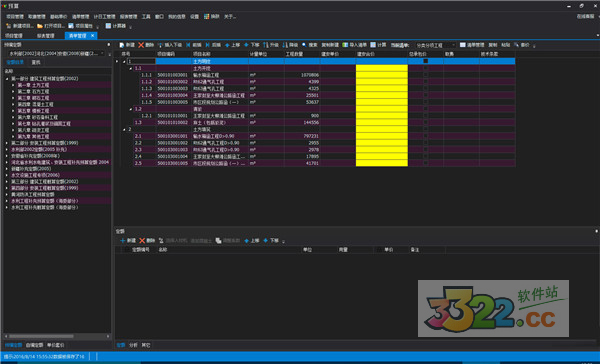600x364 pixels.
Task: Open the 清单管理 toolbar icon
Action: (x=463, y=45)
